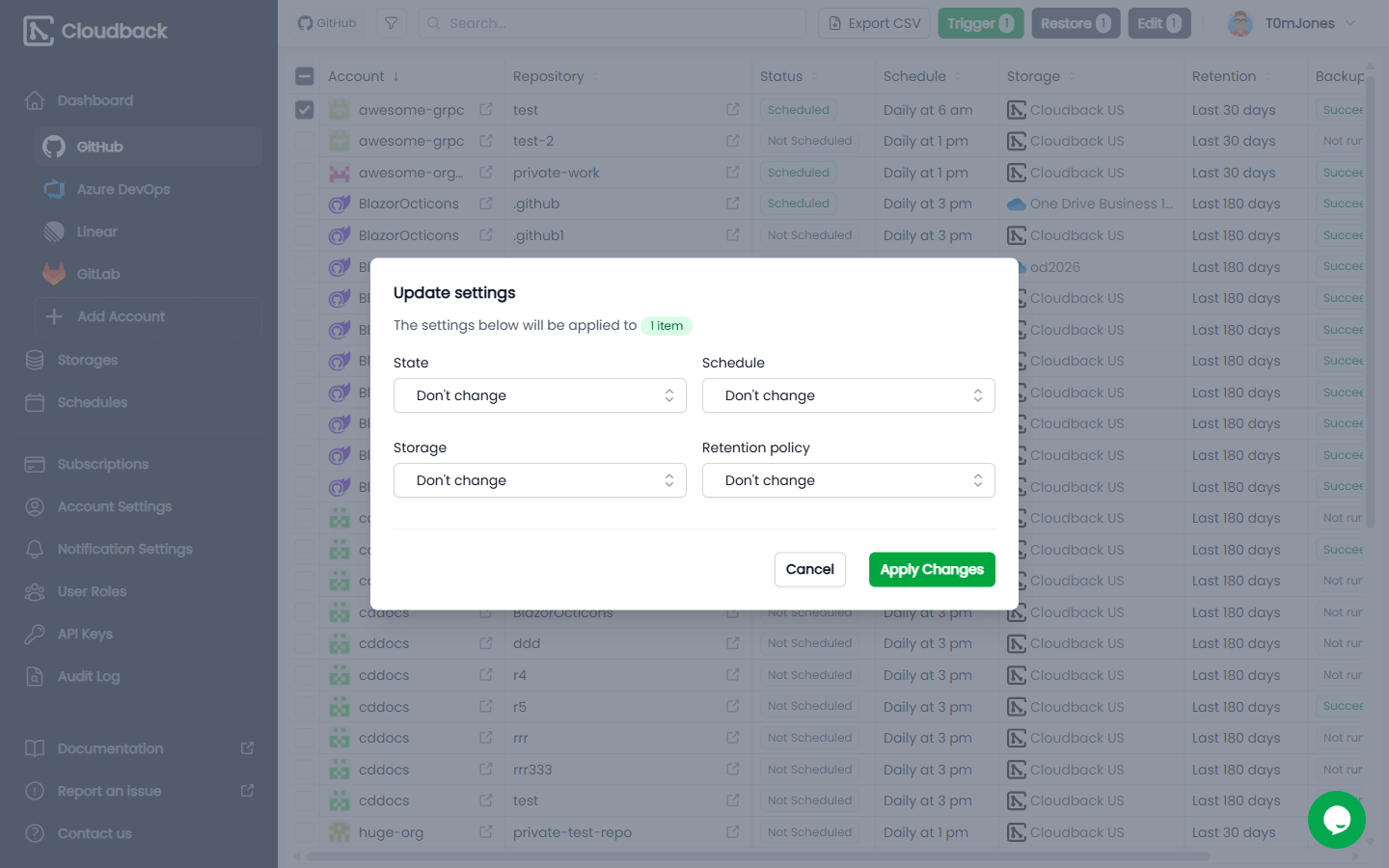Click the Cloudback logo icon
The width and height of the screenshot is (1389, 868).
coord(38,31)
